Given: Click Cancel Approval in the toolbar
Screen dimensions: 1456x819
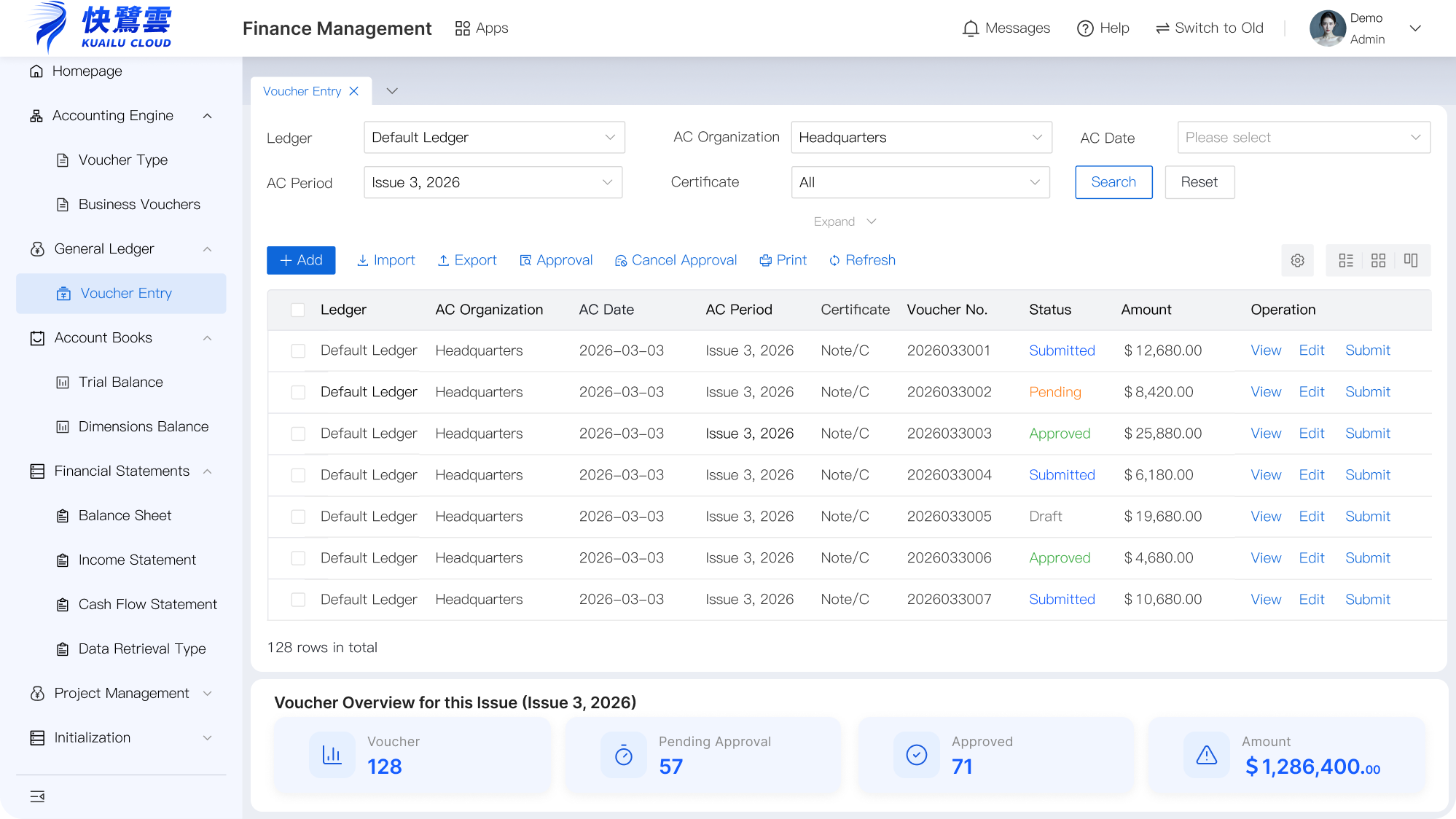Looking at the screenshot, I should (676, 260).
